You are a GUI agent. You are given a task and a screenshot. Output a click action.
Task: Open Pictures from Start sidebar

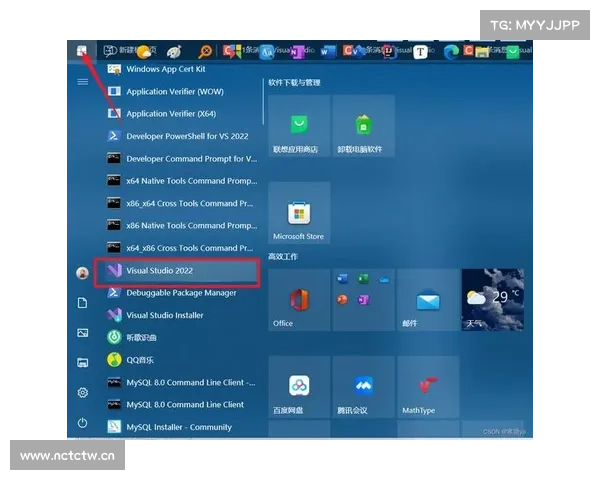pyautogui.click(x=83, y=333)
